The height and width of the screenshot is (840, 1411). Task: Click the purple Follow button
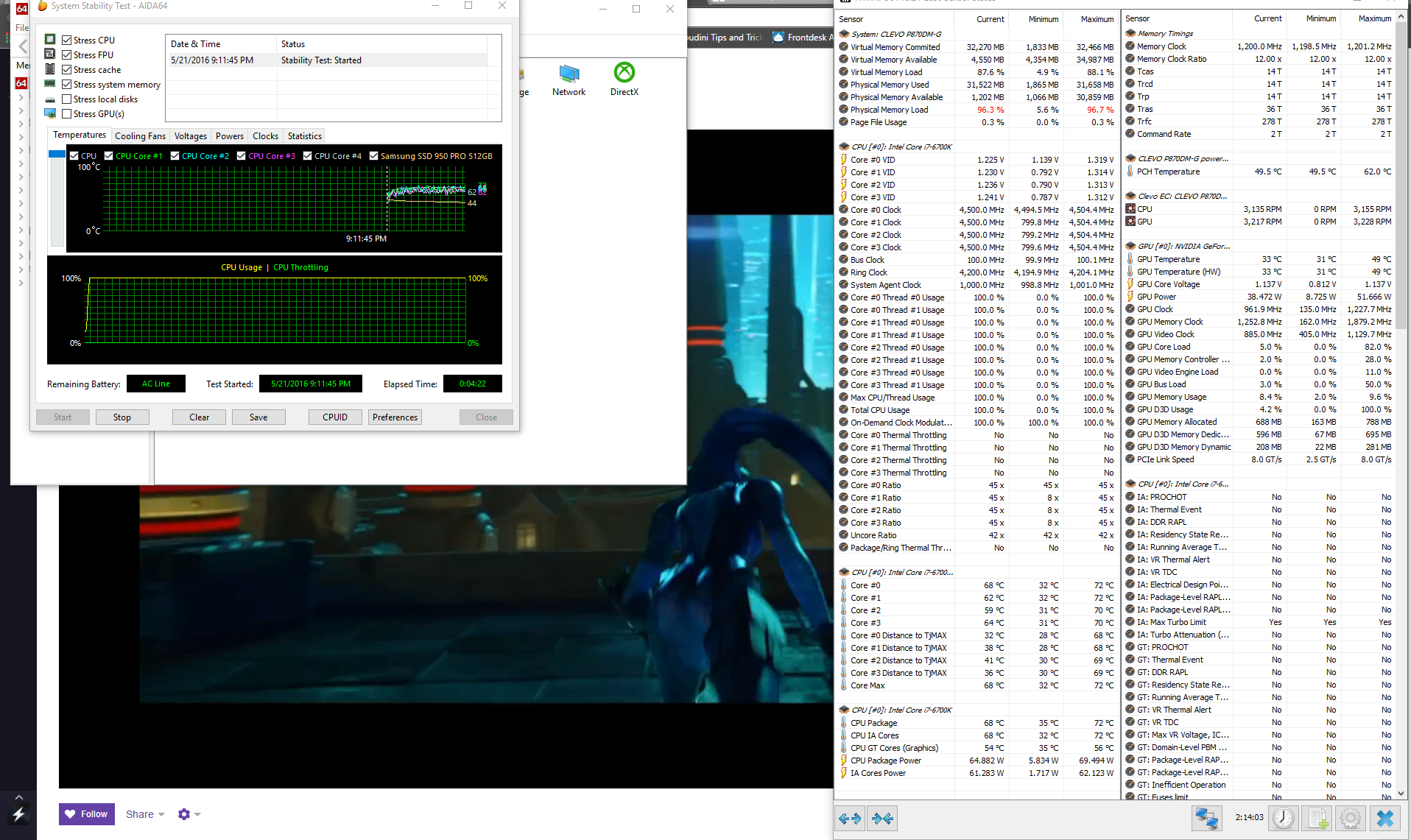(x=87, y=814)
